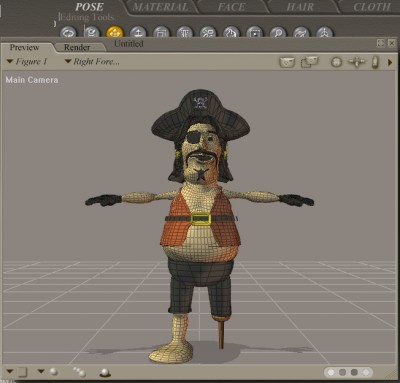Click the render camera icon
Screen dimensions: 400x383
287,62
